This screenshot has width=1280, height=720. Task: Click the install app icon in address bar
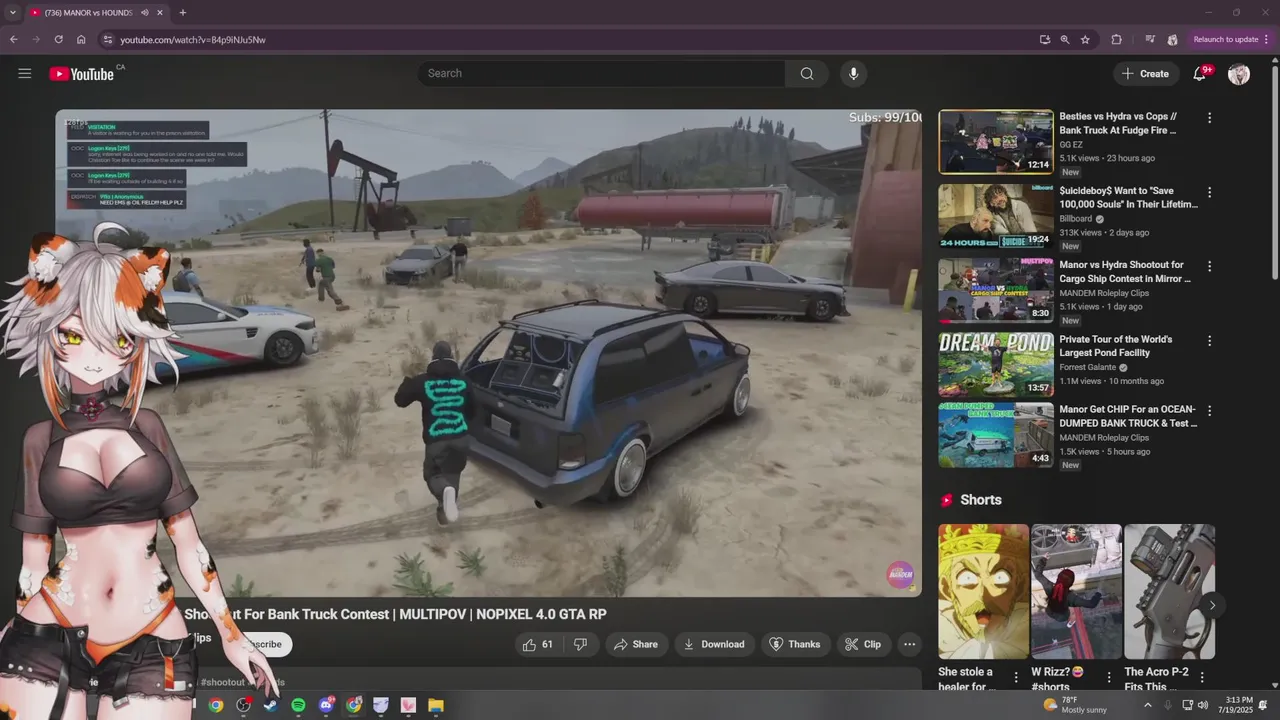(x=1045, y=39)
